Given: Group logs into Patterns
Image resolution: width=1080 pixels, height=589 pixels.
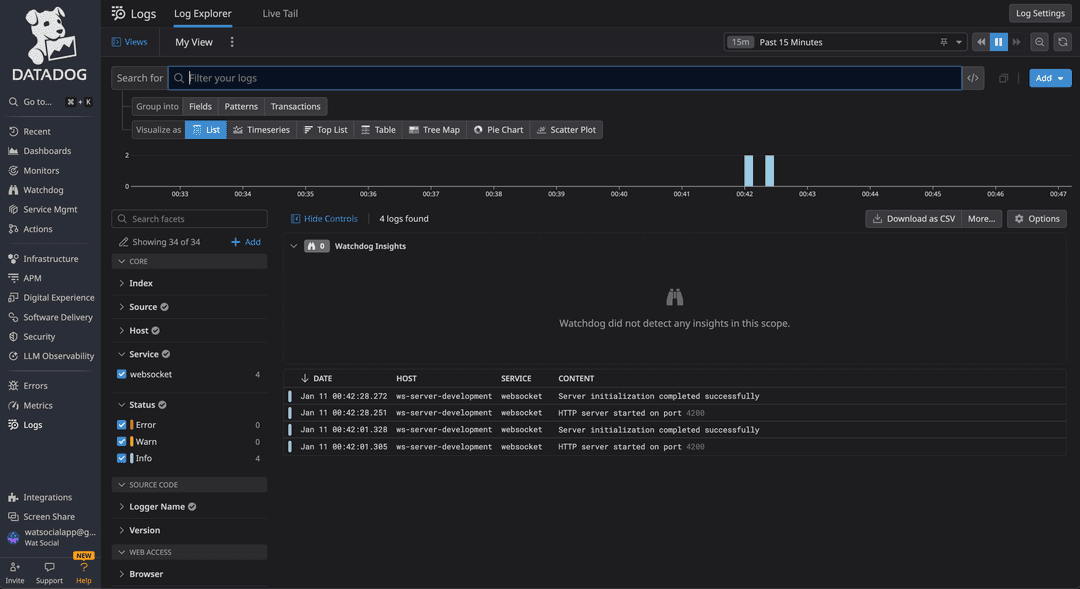Looking at the screenshot, I should 241,107.
